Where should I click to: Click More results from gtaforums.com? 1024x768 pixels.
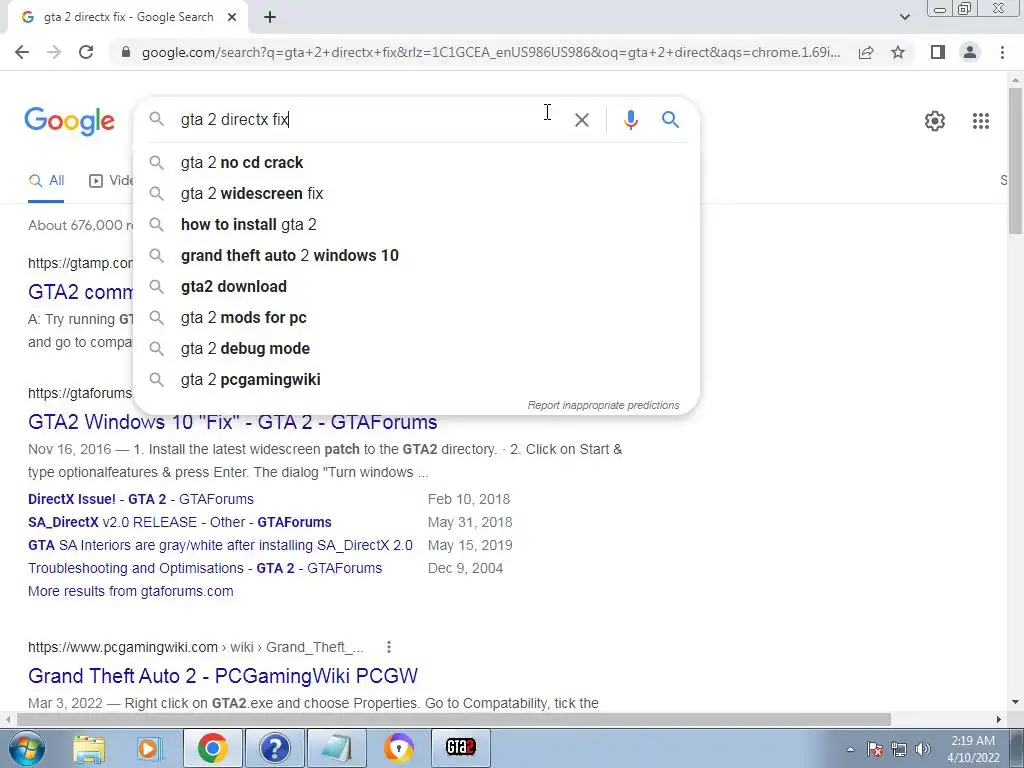(131, 591)
